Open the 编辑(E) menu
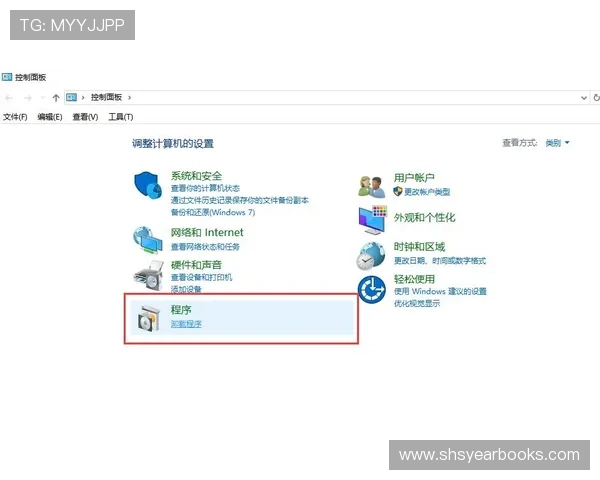 (50, 117)
